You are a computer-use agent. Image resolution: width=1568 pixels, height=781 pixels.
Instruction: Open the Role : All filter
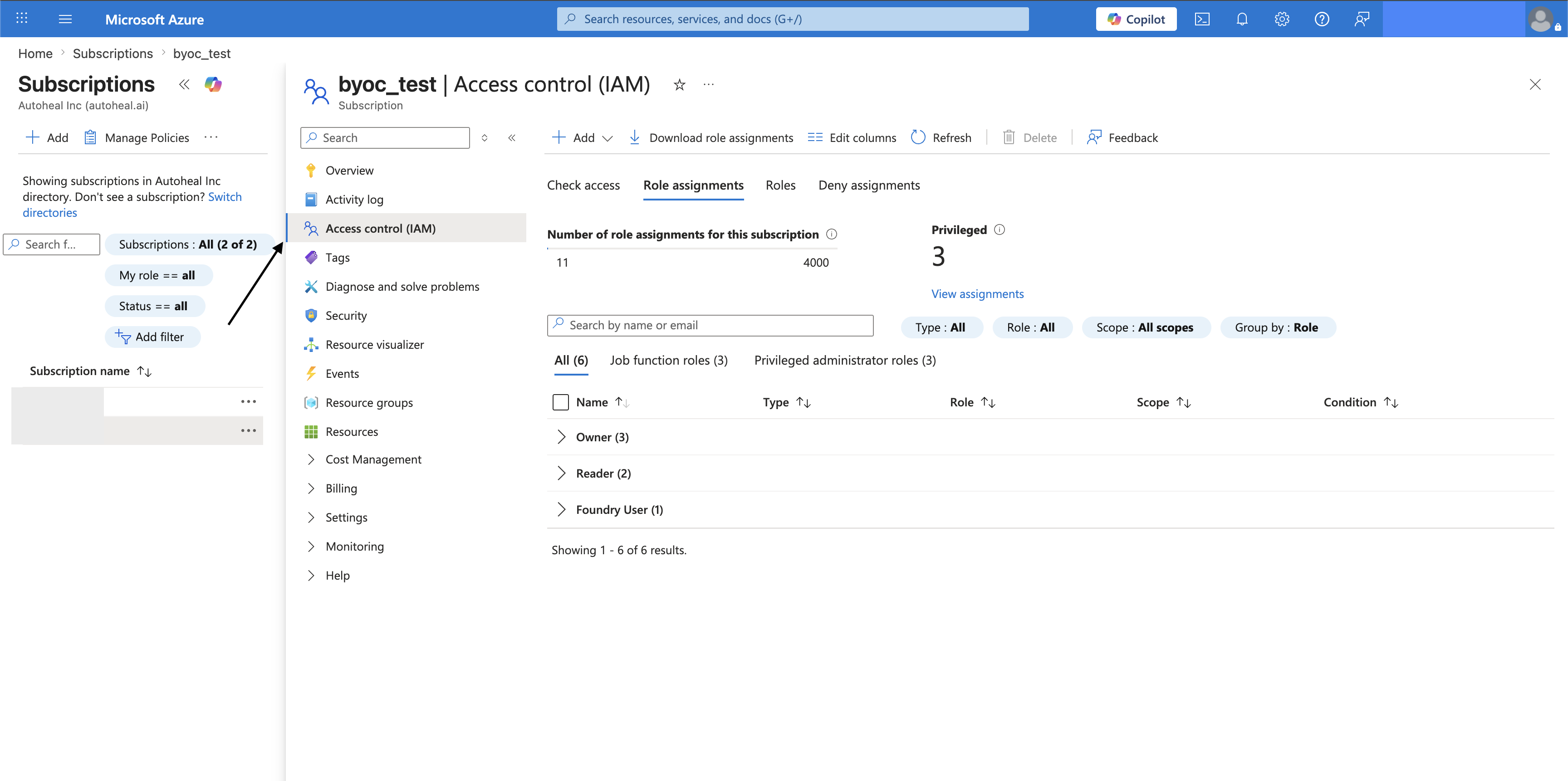(1032, 327)
